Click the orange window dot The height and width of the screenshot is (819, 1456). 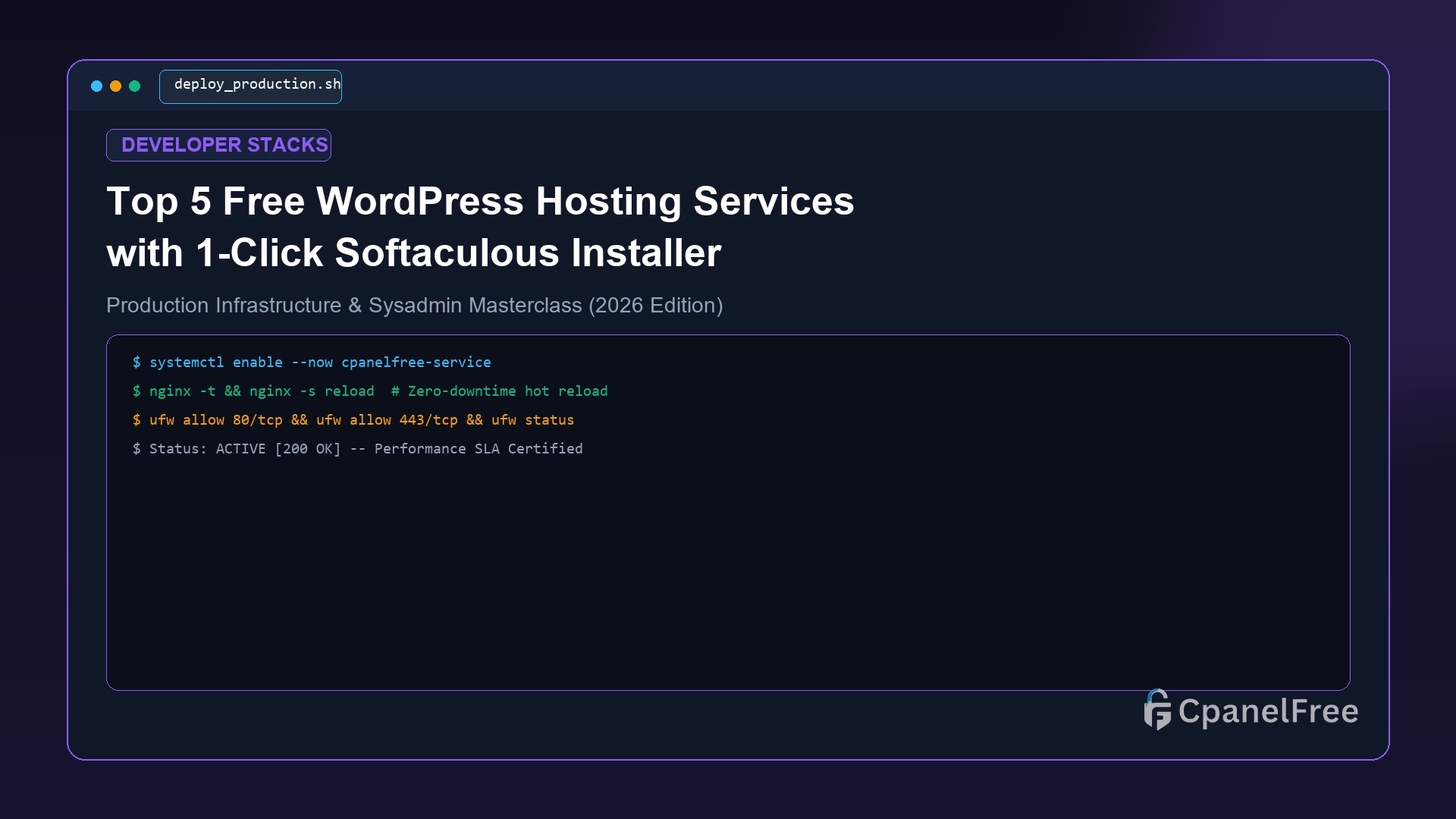click(x=115, y=86)
